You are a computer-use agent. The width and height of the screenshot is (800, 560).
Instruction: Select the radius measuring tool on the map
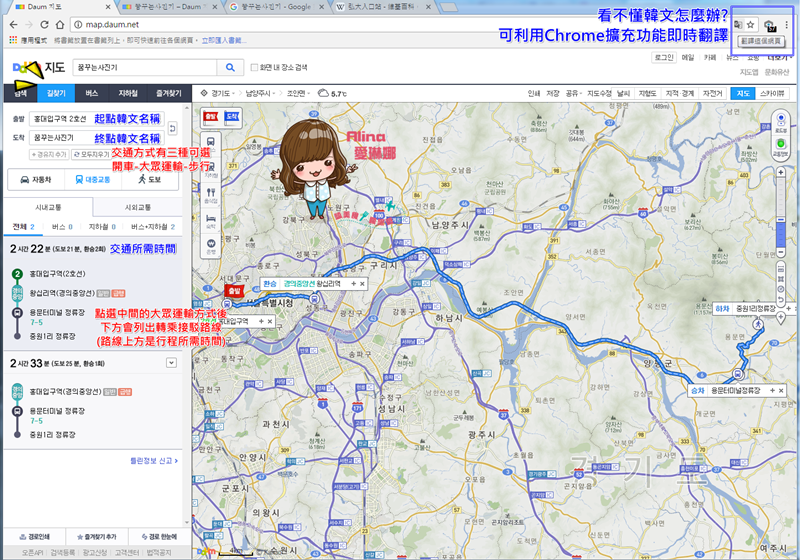(x=781, y=289)
